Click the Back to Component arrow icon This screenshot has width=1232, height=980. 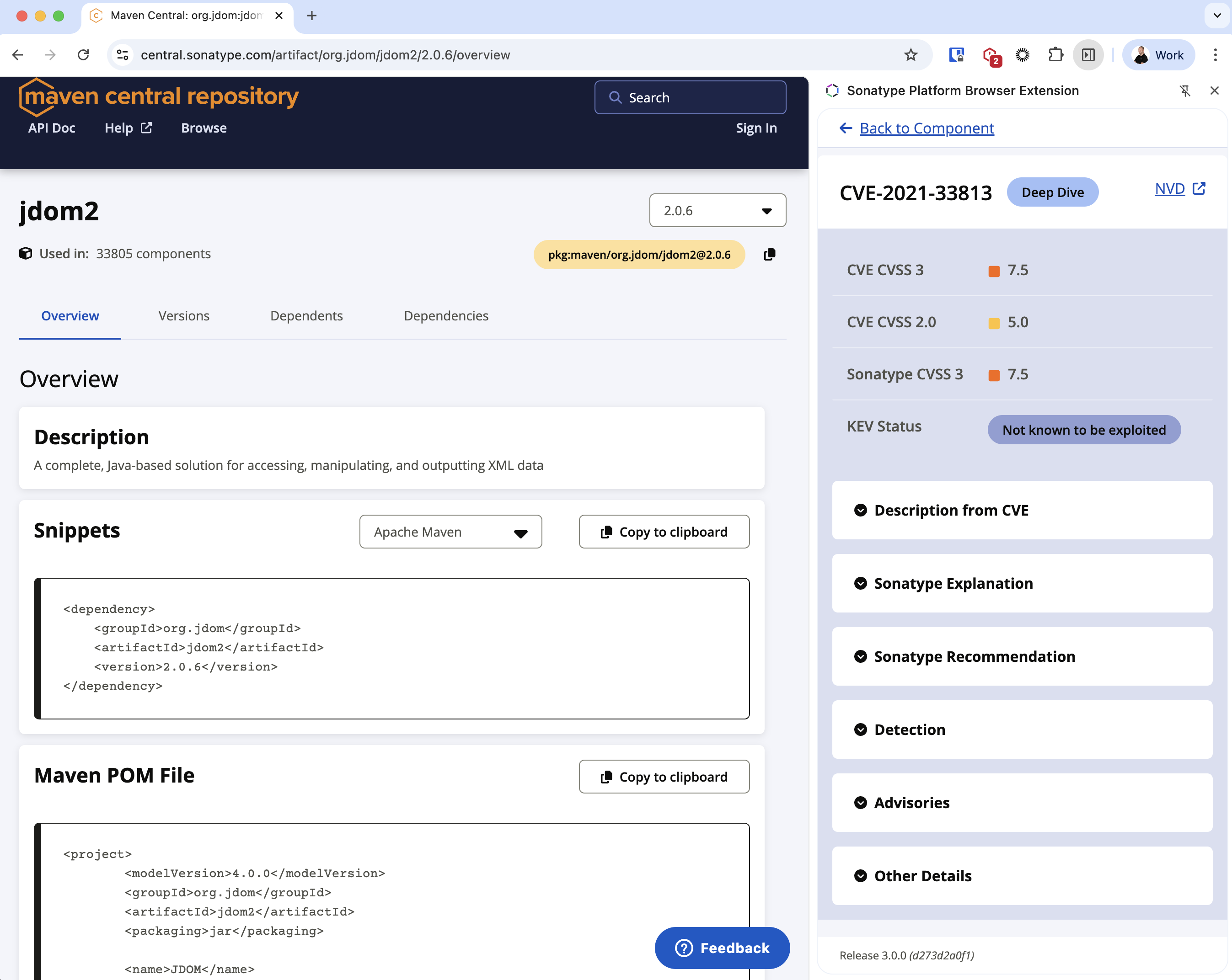pyautogui.click(x=846, y=128)
